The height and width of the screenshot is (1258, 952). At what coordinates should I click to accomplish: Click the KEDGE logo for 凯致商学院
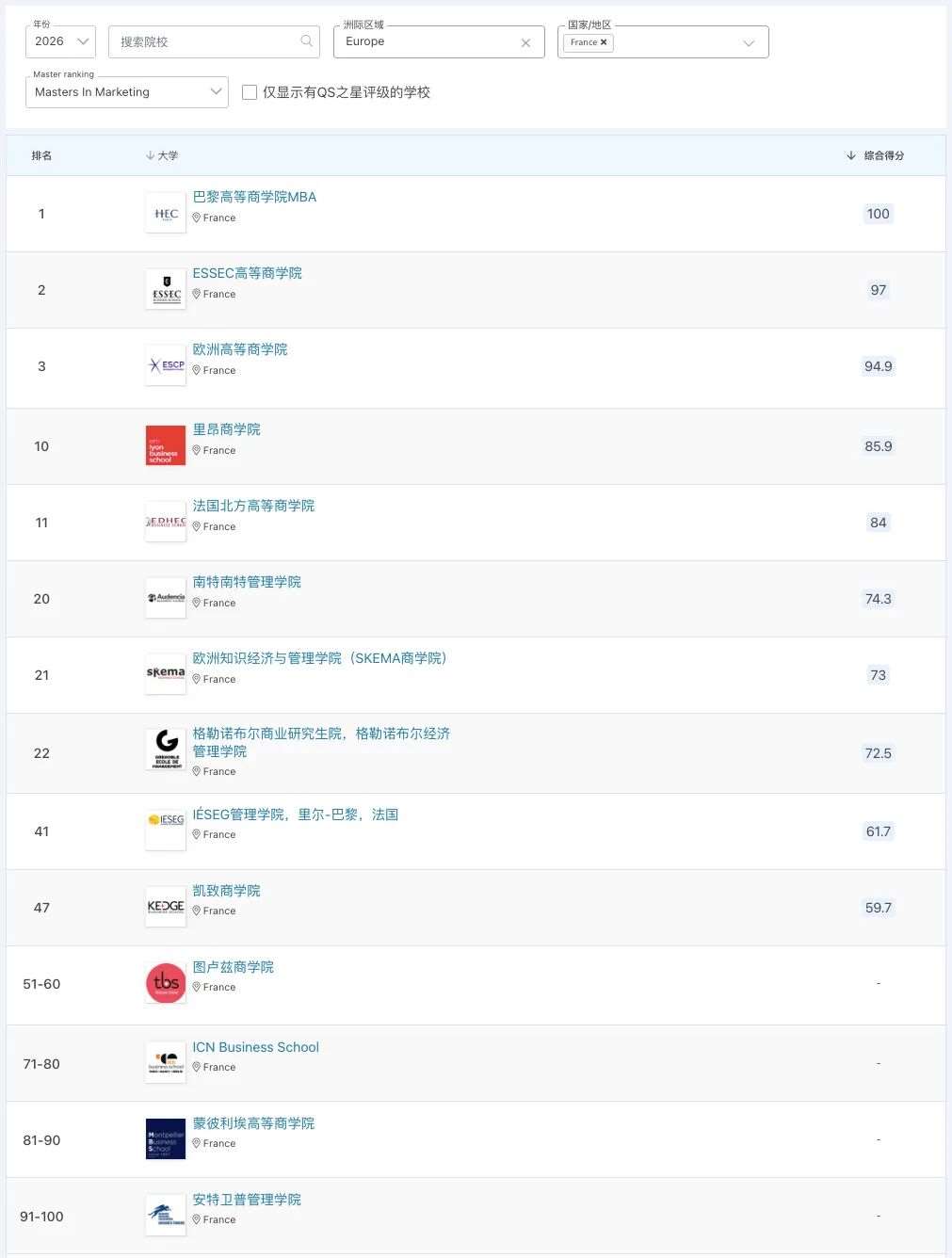click(165, 906)
